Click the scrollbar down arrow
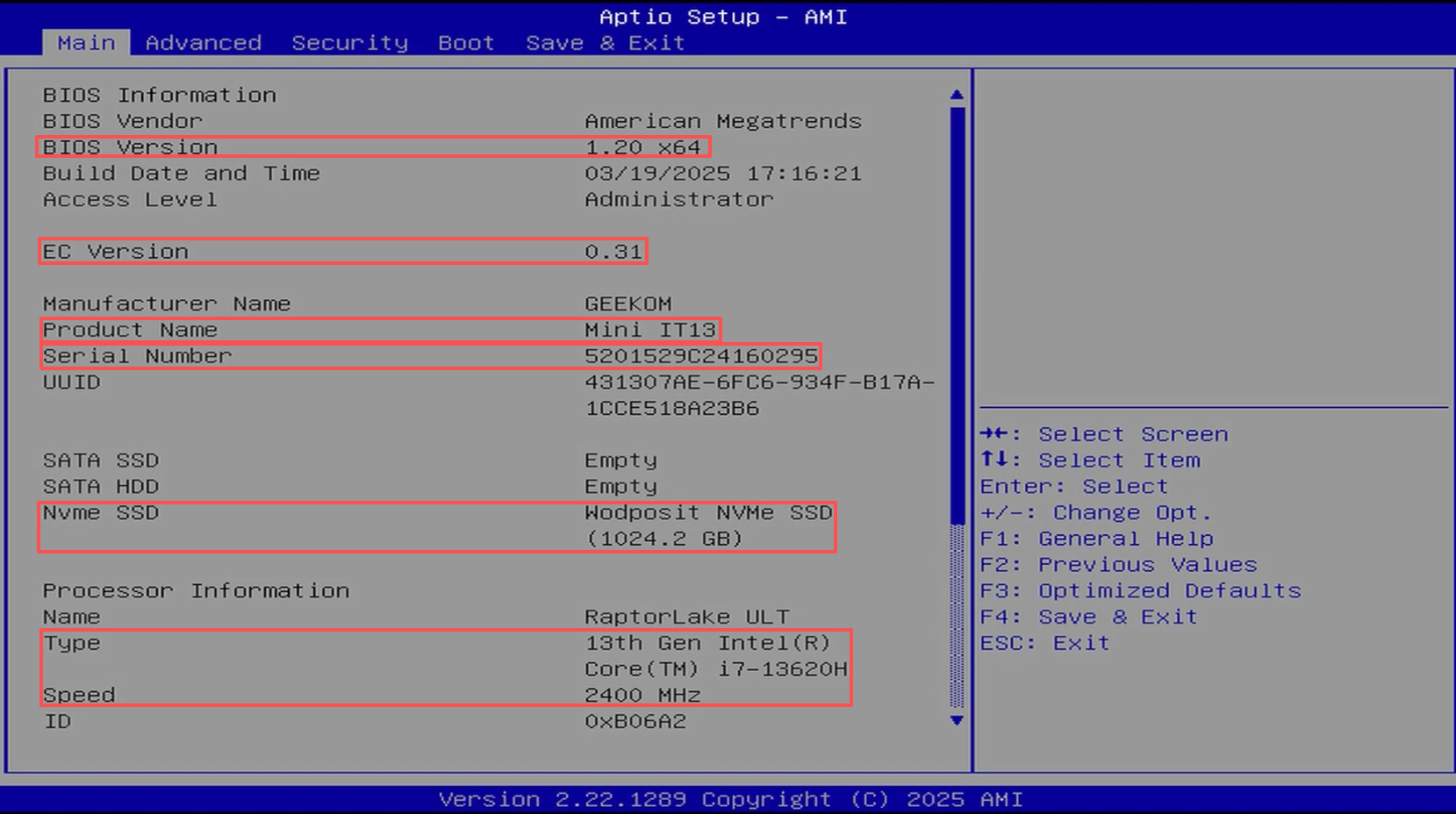Screen dimensions: 1456x814 pyautogui.click(x=957, y=720)
